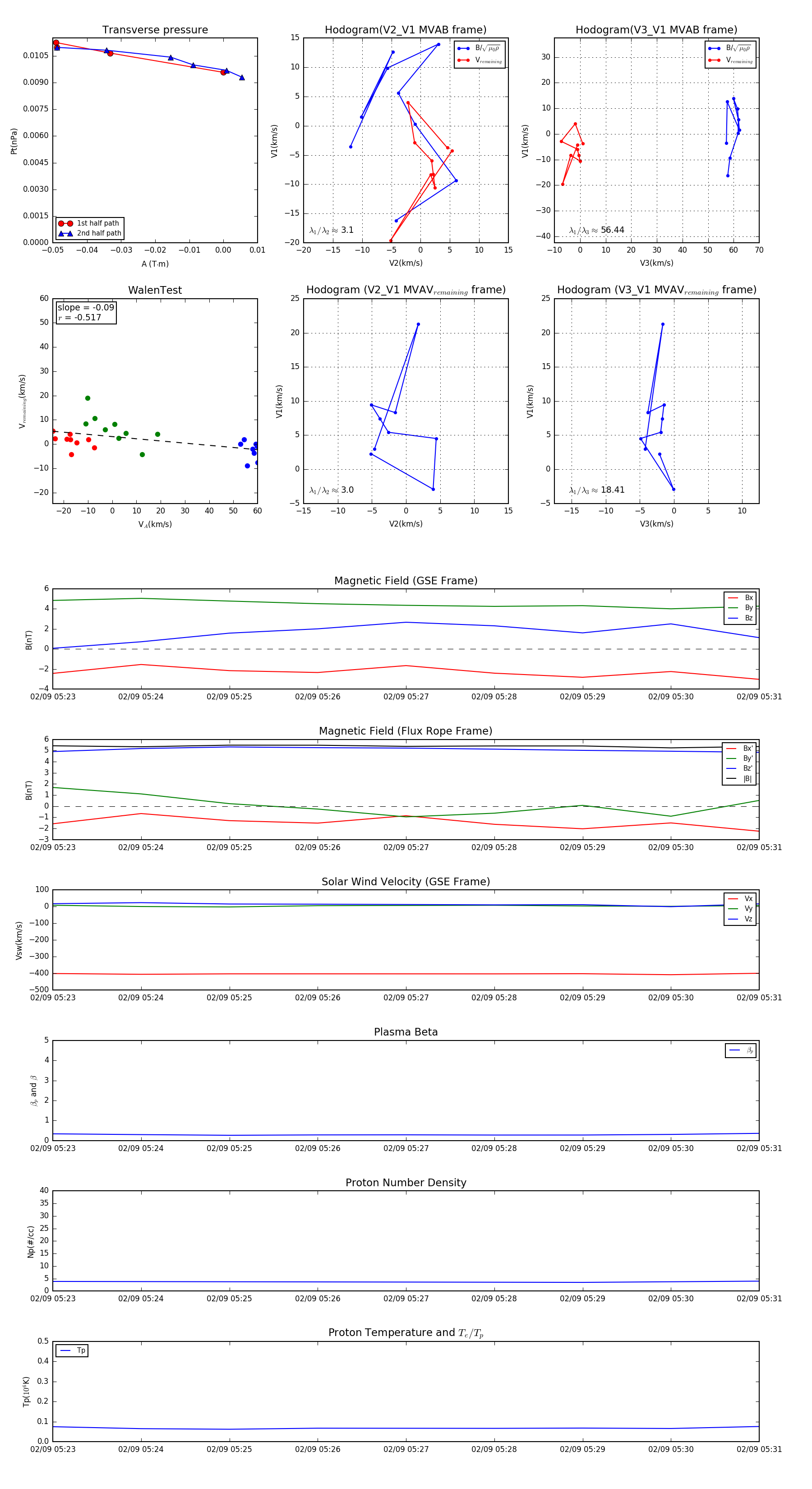Click the 'Proton Number Density' title
The image size is (812, 1489).
coord(406,1183)
